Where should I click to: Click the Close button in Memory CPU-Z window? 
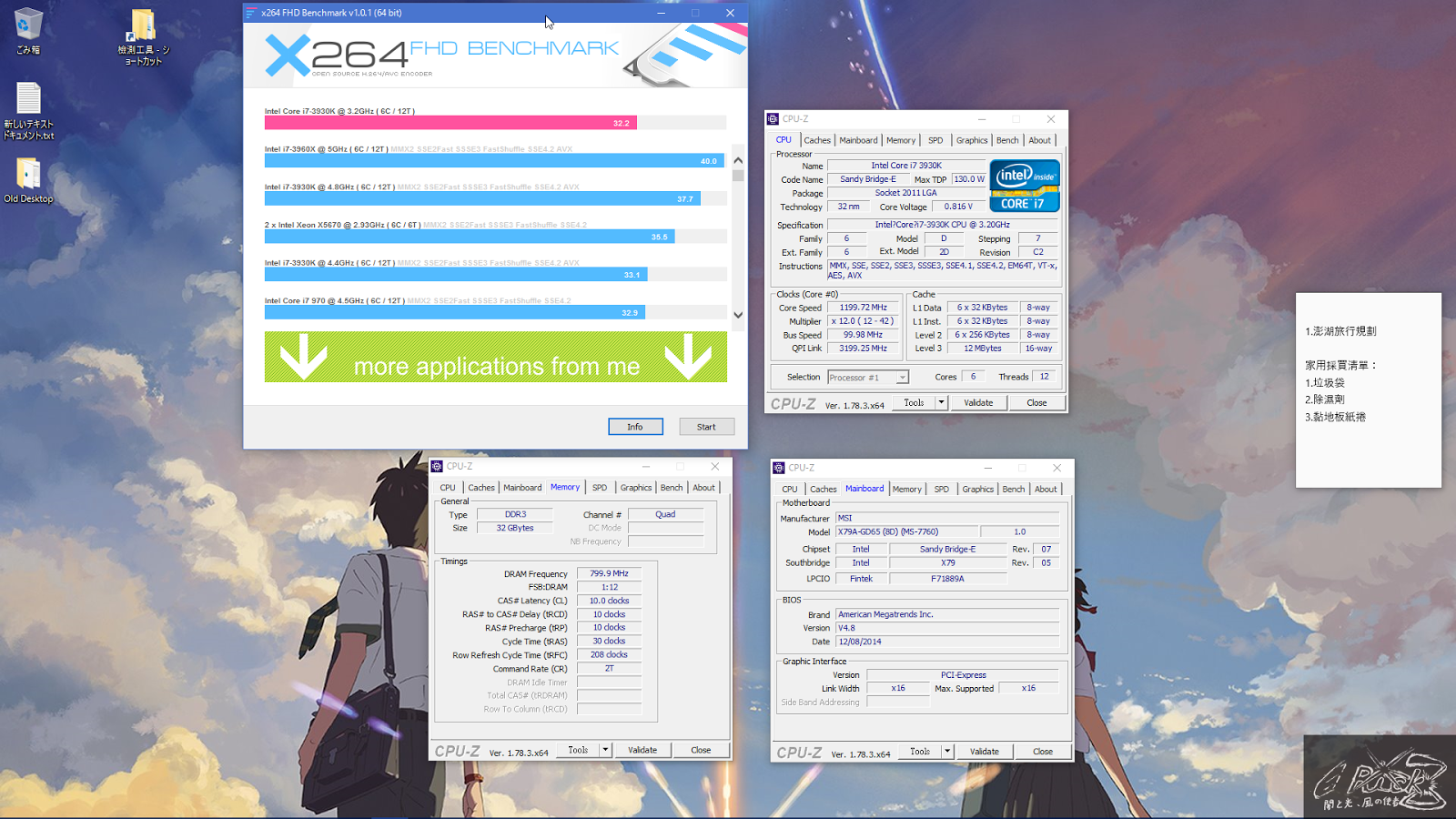pyautogui.click(x=701, y=750)
